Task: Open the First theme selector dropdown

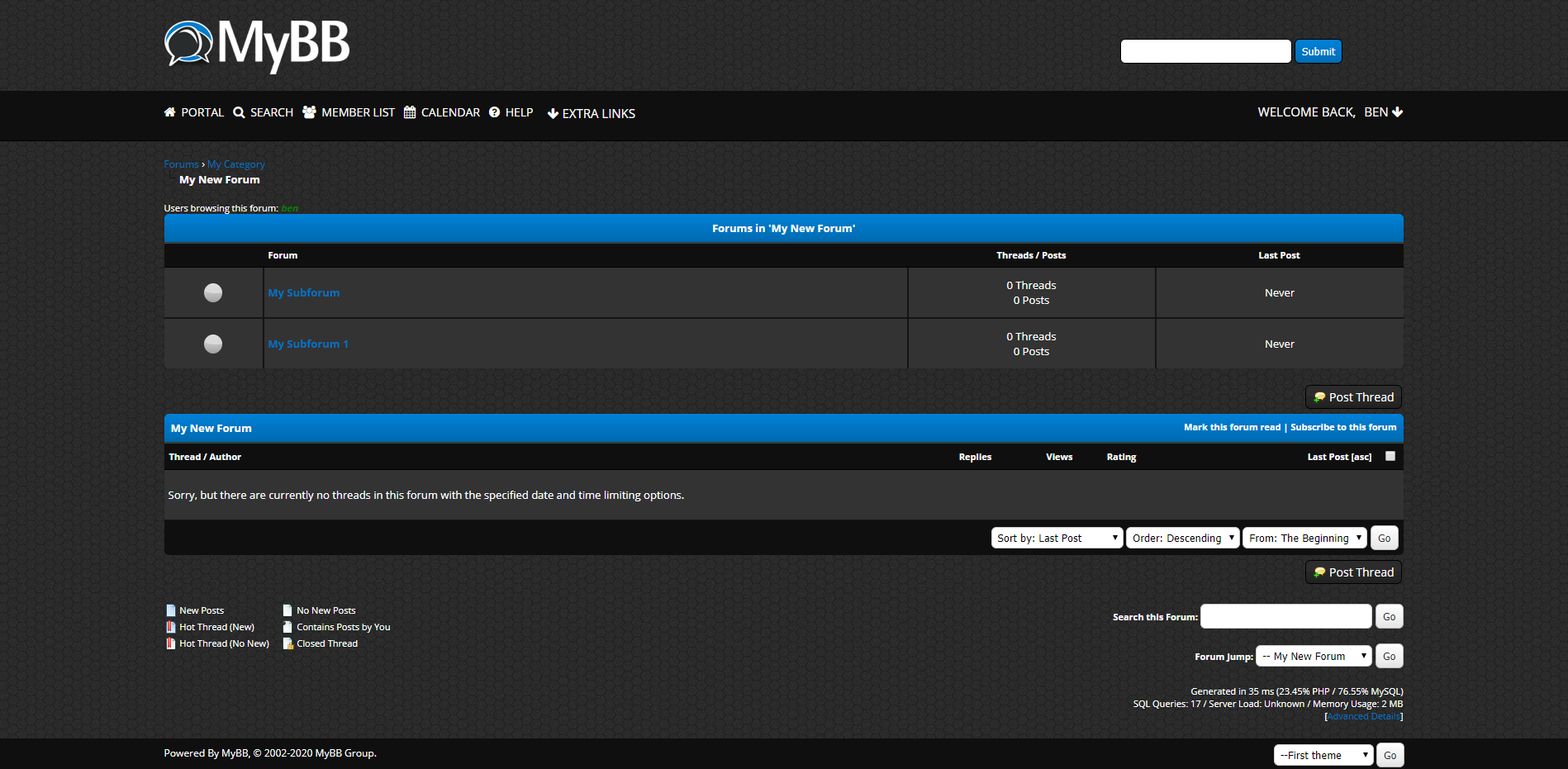Action: click(x=1323, y=755)
